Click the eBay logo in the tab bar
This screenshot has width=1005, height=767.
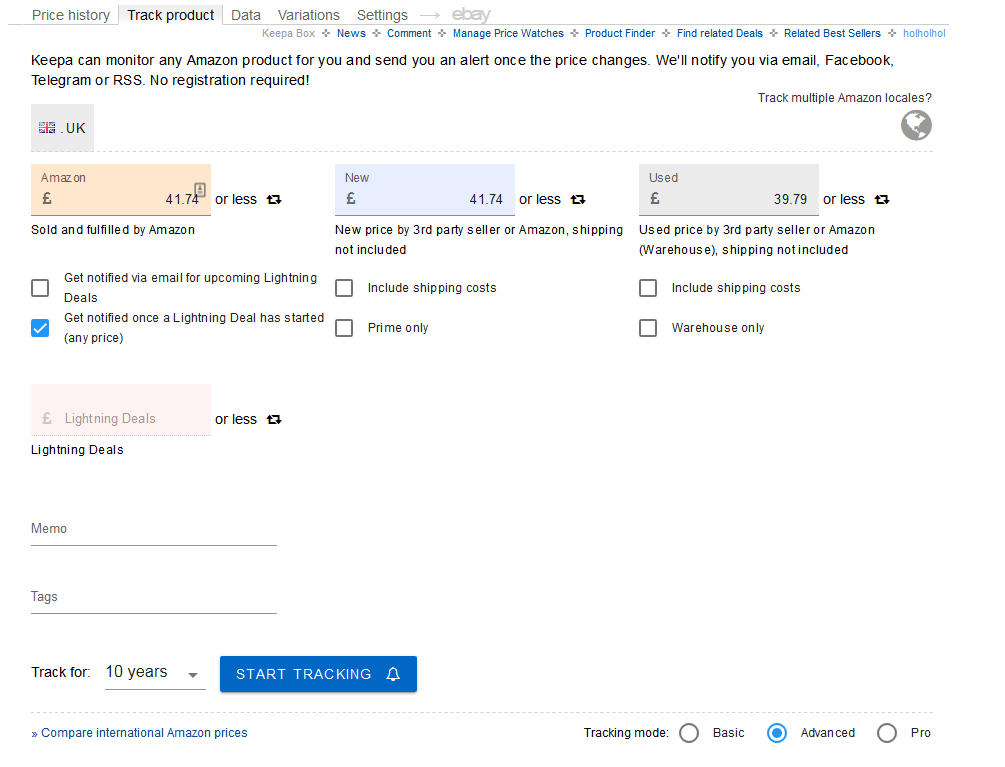[x=471, y=15]
